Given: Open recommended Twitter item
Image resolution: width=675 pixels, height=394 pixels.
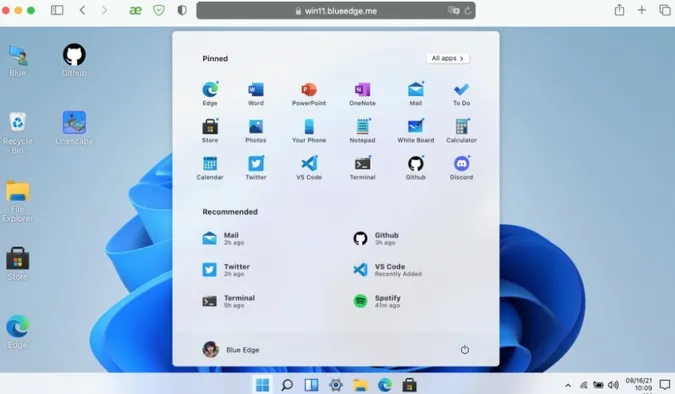Looking at the screenshot, I should pyautogui.click(x=226, y=270).
